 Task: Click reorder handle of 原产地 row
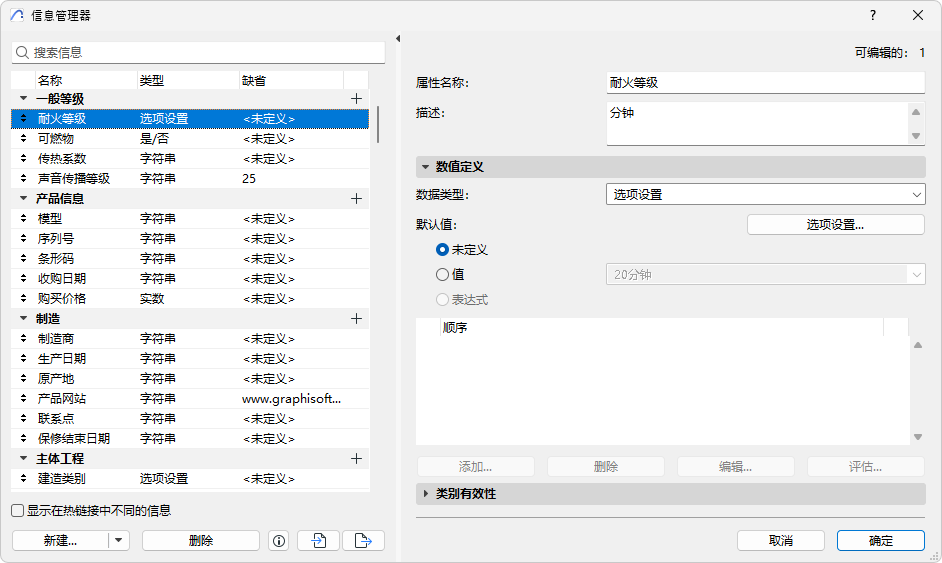[x=23, y=379]
